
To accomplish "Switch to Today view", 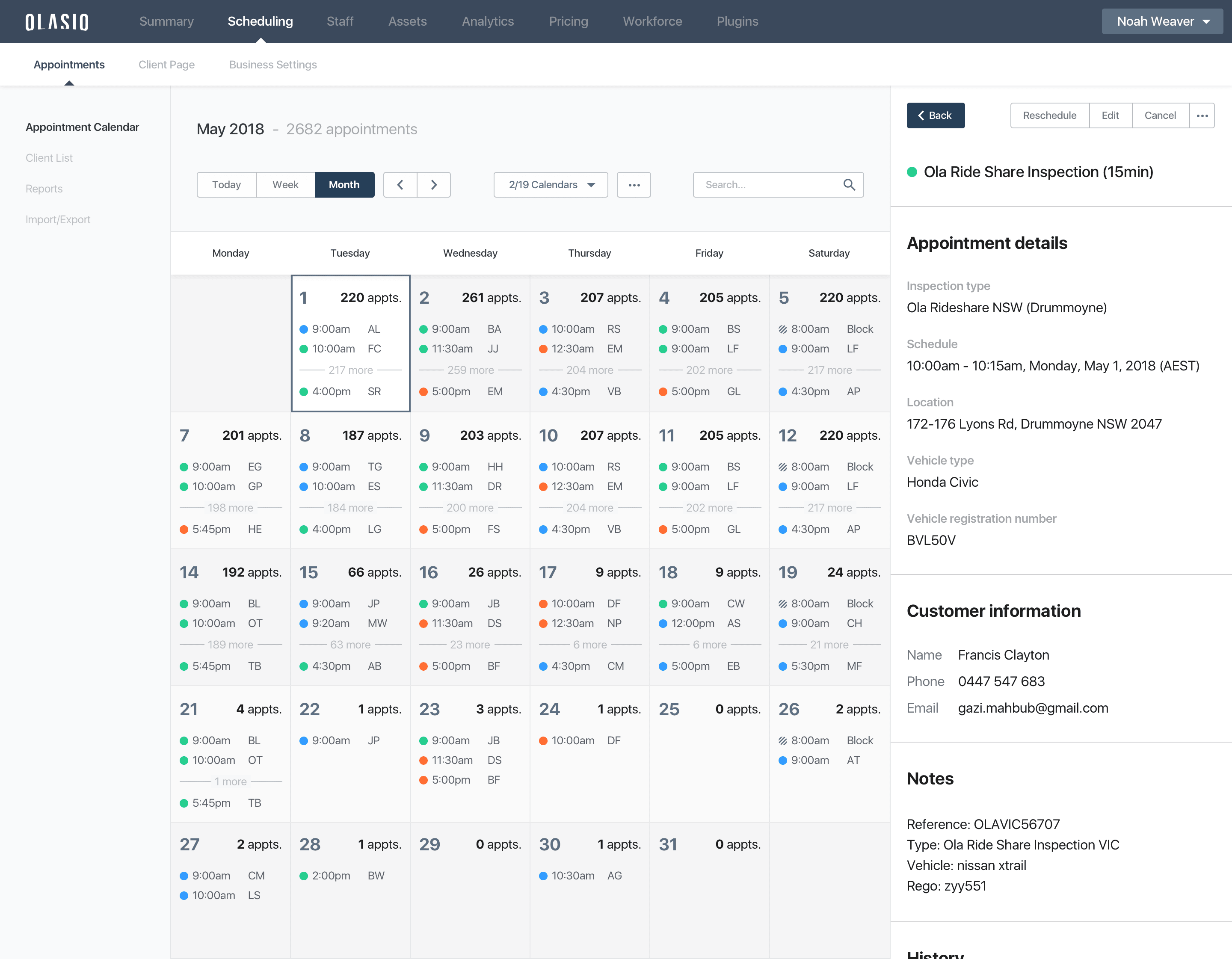I will point(226,184).
